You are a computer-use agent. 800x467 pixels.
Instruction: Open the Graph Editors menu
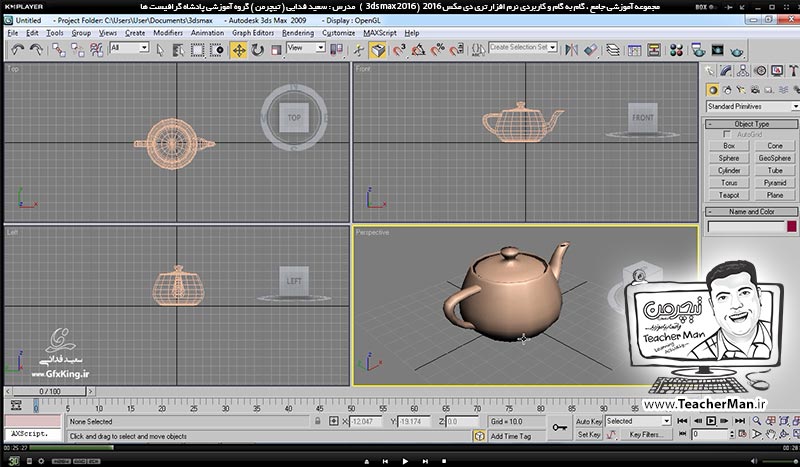click(253, 33)
